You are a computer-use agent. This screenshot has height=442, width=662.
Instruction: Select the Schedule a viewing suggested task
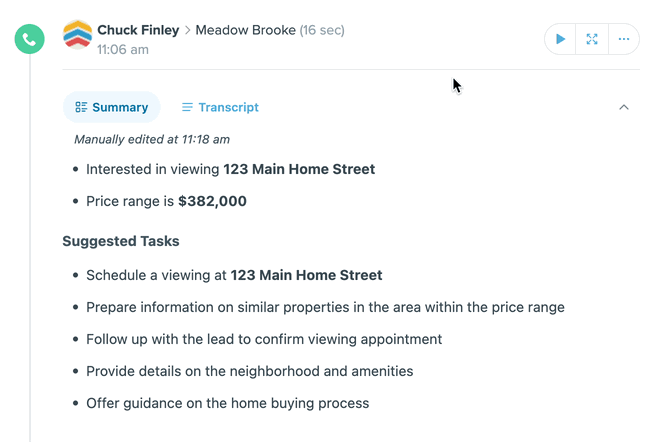pos(234,275)
